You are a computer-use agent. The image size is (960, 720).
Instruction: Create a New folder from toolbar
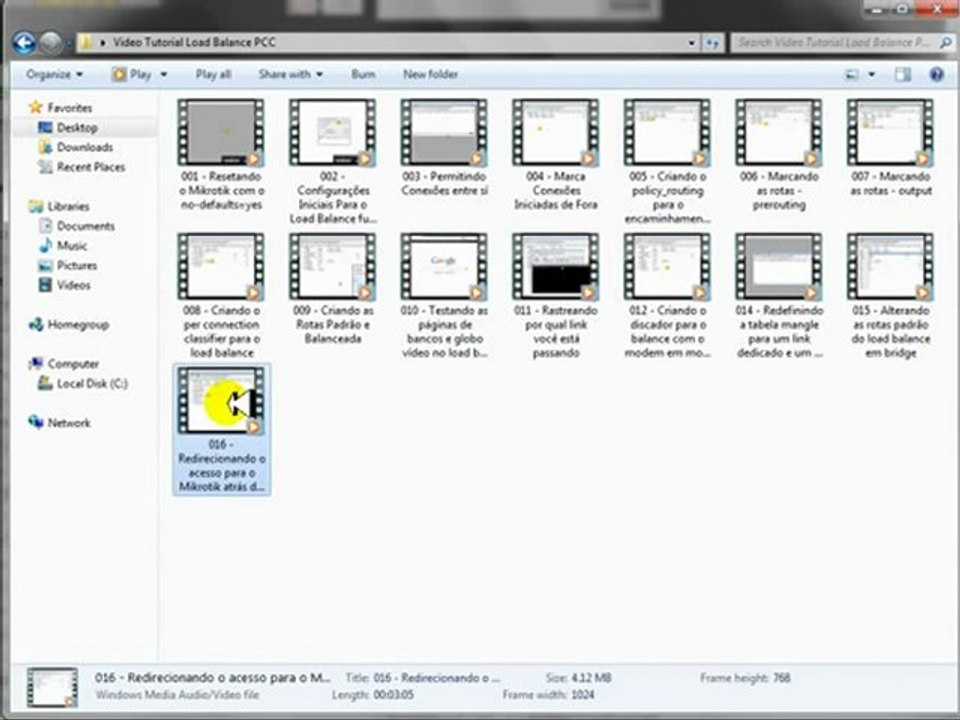click(x=430, y=75)
